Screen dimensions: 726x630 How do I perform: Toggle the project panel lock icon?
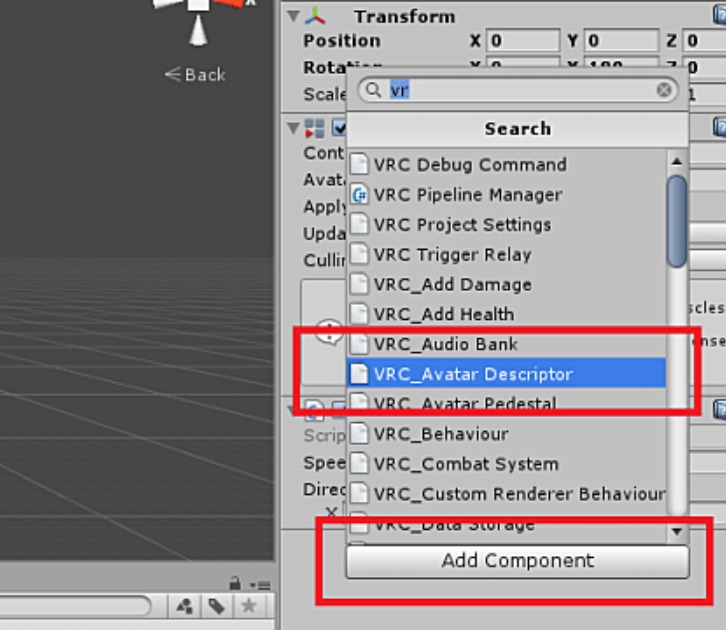[x=235, y=582]
